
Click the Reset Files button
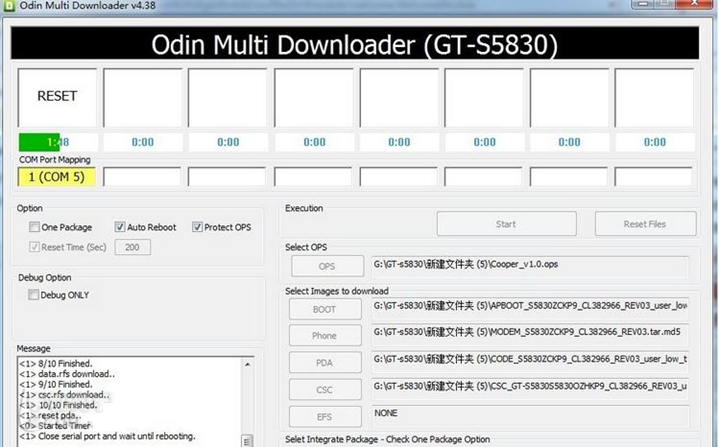pos(645,224)
